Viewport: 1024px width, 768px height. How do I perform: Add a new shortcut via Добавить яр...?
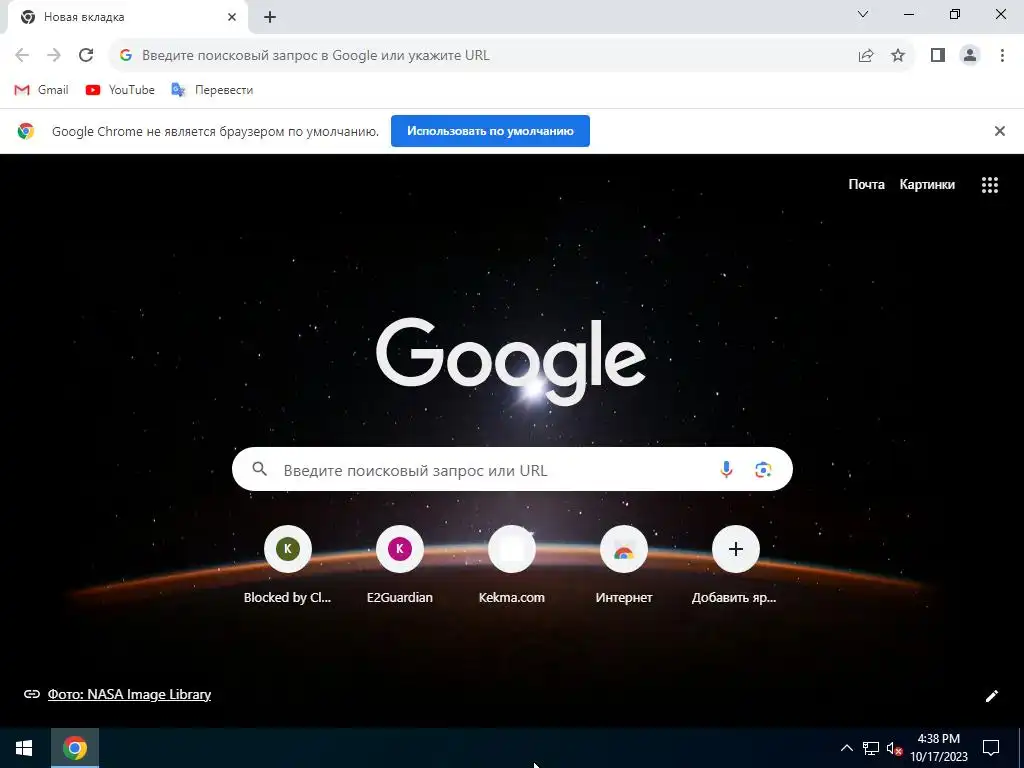(x=735, y=566)
